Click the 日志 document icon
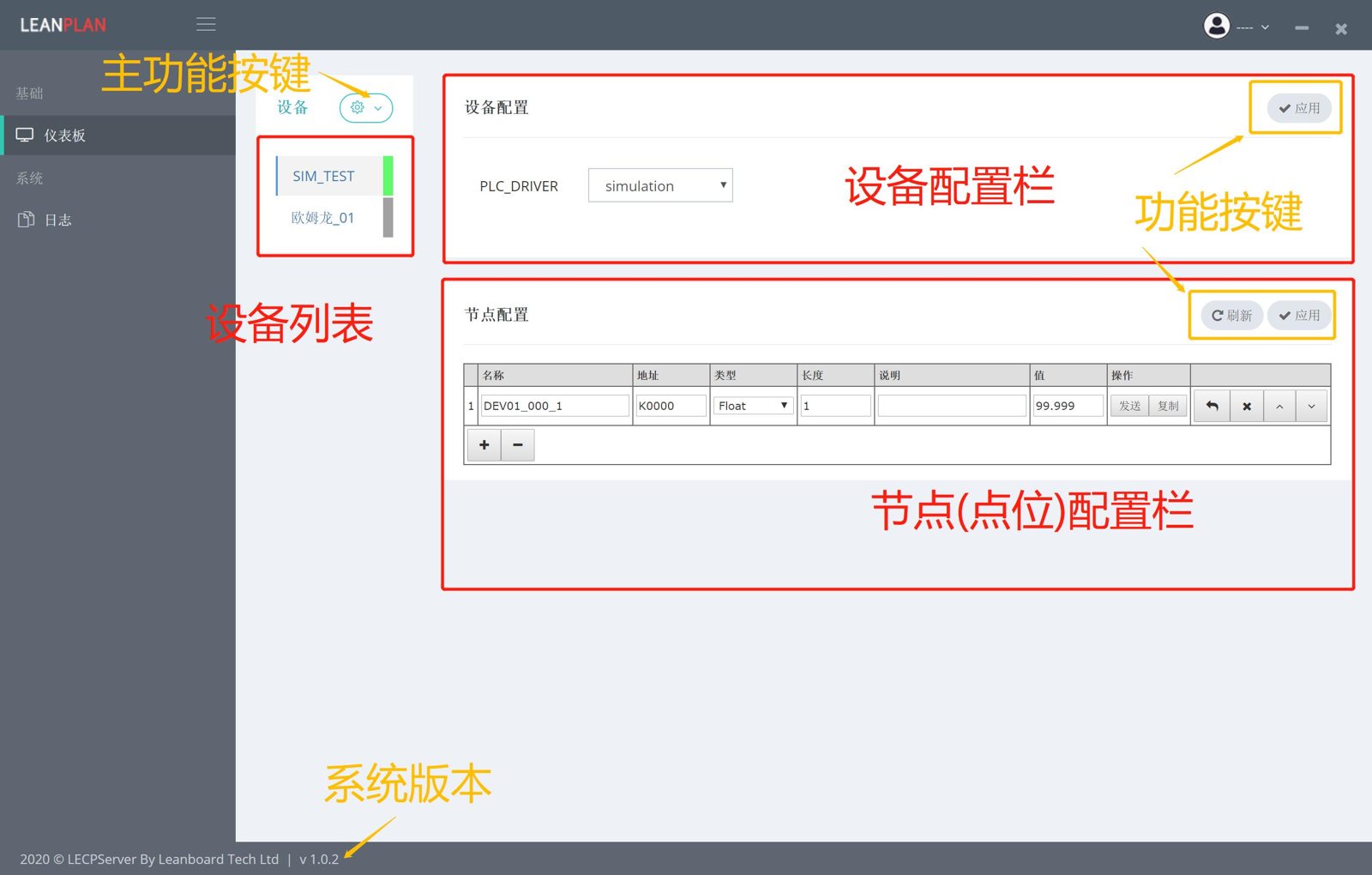This screenshot has height=875, width=1372. coord(26,220)
